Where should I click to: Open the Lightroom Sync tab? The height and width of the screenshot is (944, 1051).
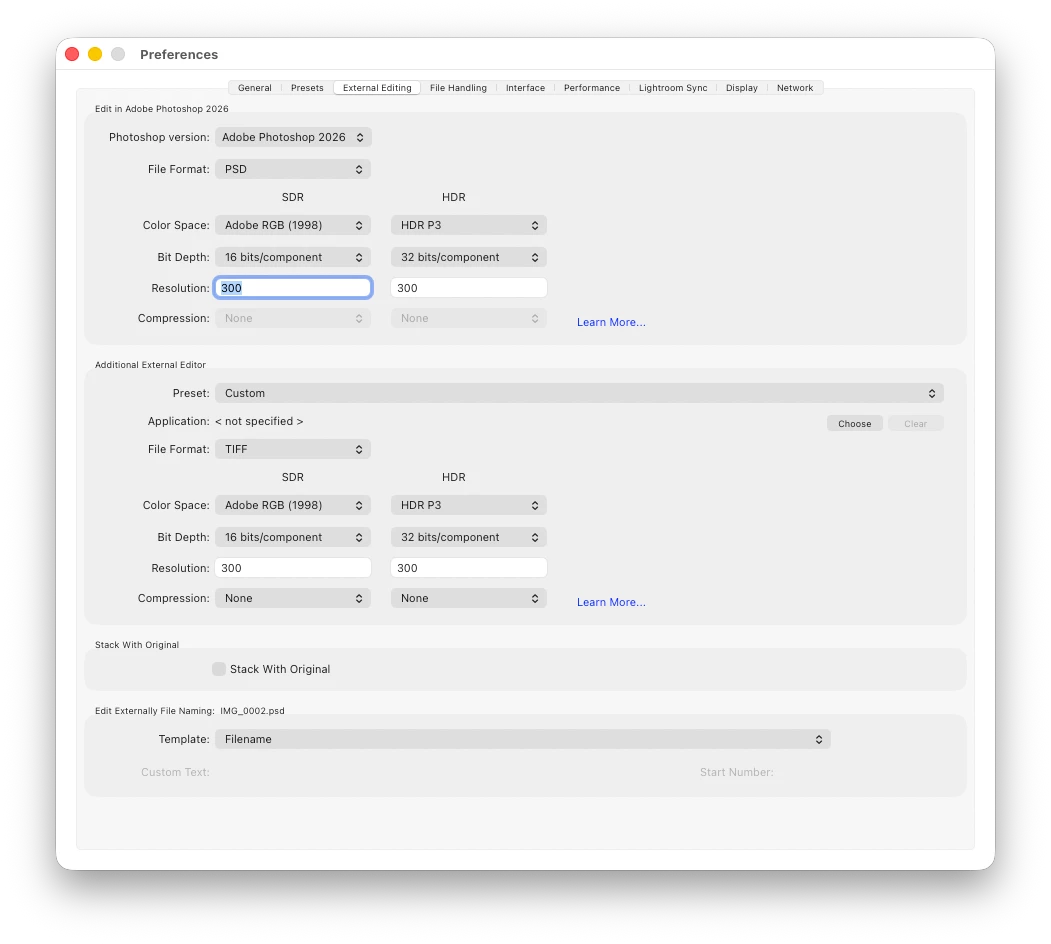[673, 88]
